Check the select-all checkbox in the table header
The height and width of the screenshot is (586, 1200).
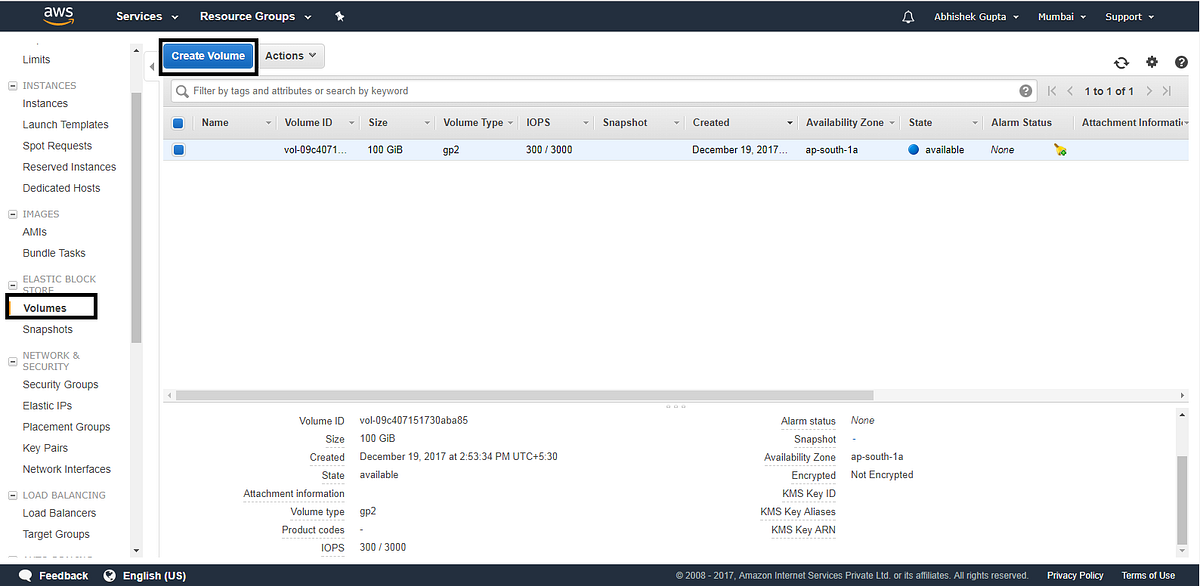click(x=178, y=122)
